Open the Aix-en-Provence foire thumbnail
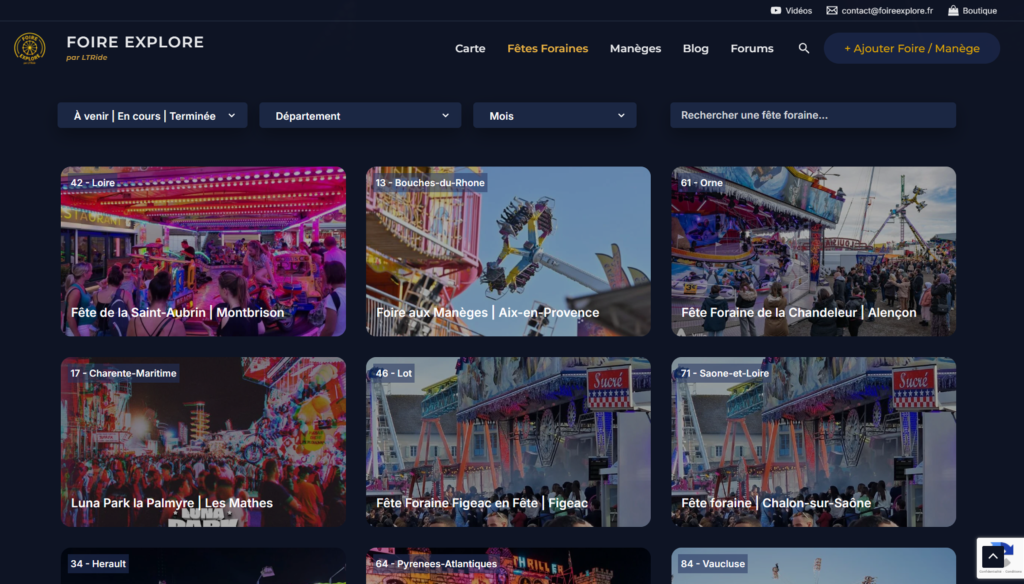1024x584 pixels. 507,251
